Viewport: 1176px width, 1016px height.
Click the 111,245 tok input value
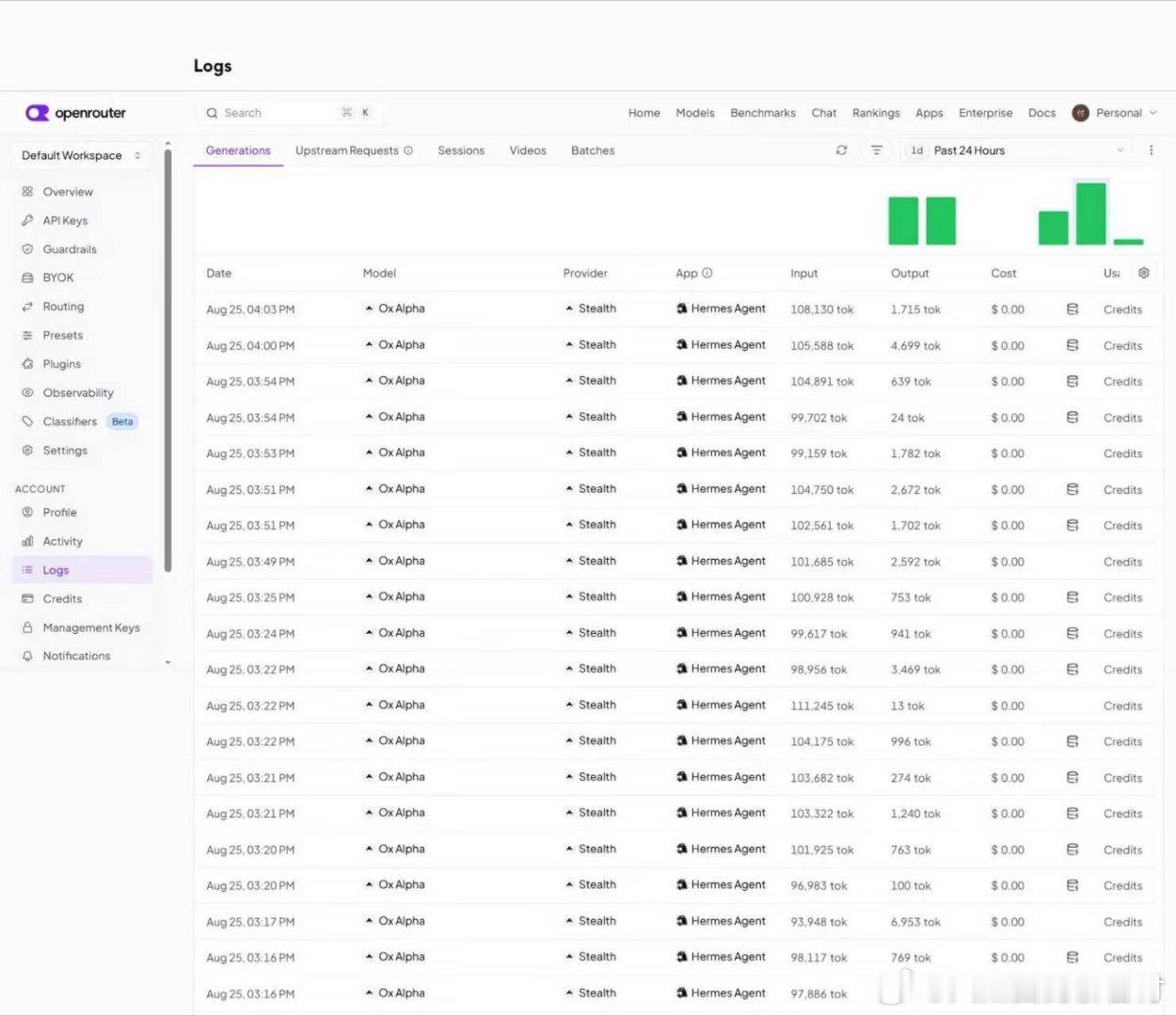[822, 706]
